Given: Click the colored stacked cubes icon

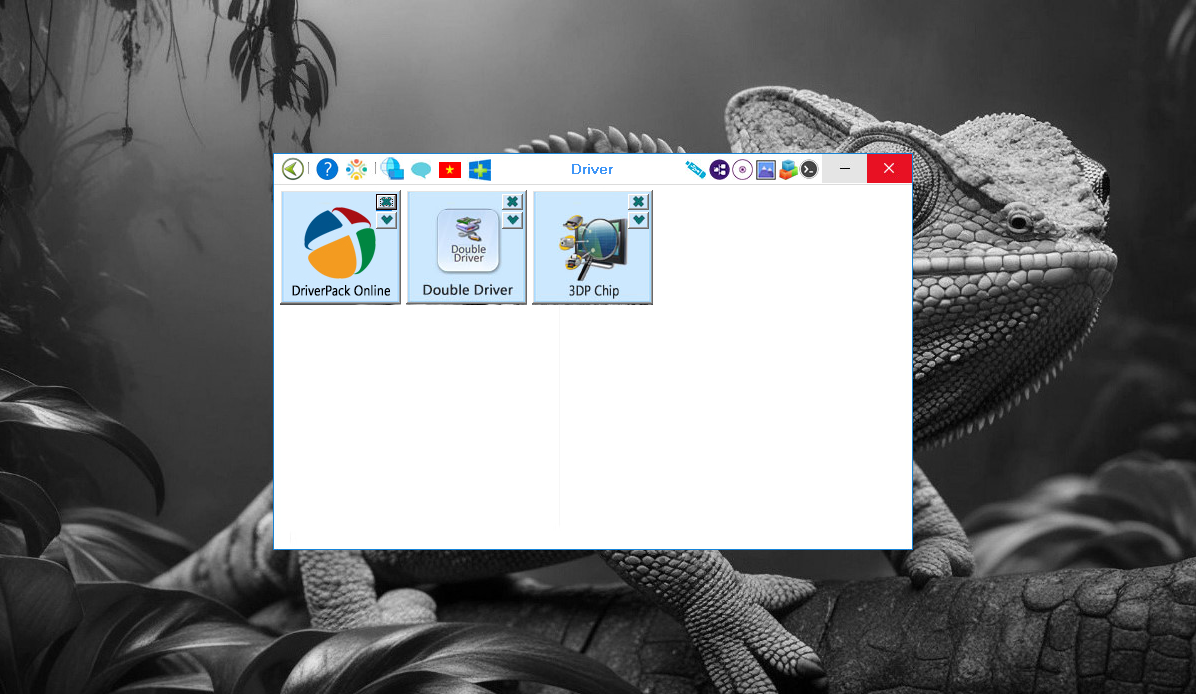Looking at the screenshot, I should point(788,169).
